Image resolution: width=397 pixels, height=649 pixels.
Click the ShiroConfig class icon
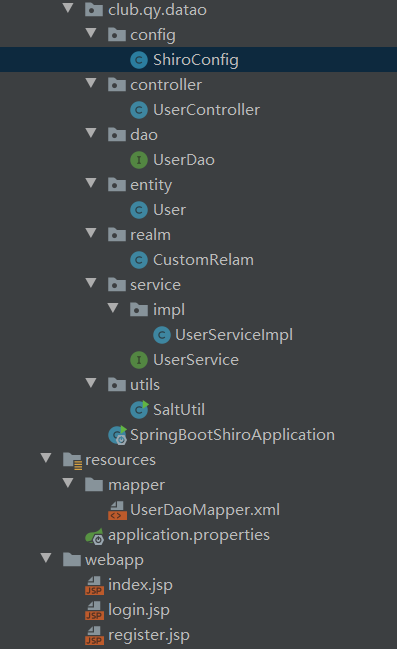[139, 60]
